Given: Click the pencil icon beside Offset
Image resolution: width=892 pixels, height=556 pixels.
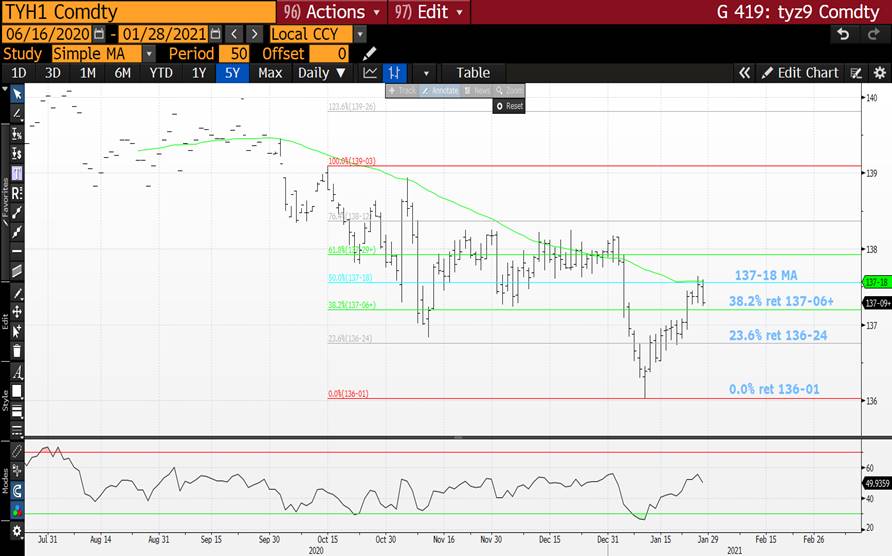Looking at the screenshot, I should (x=369, y=53).
